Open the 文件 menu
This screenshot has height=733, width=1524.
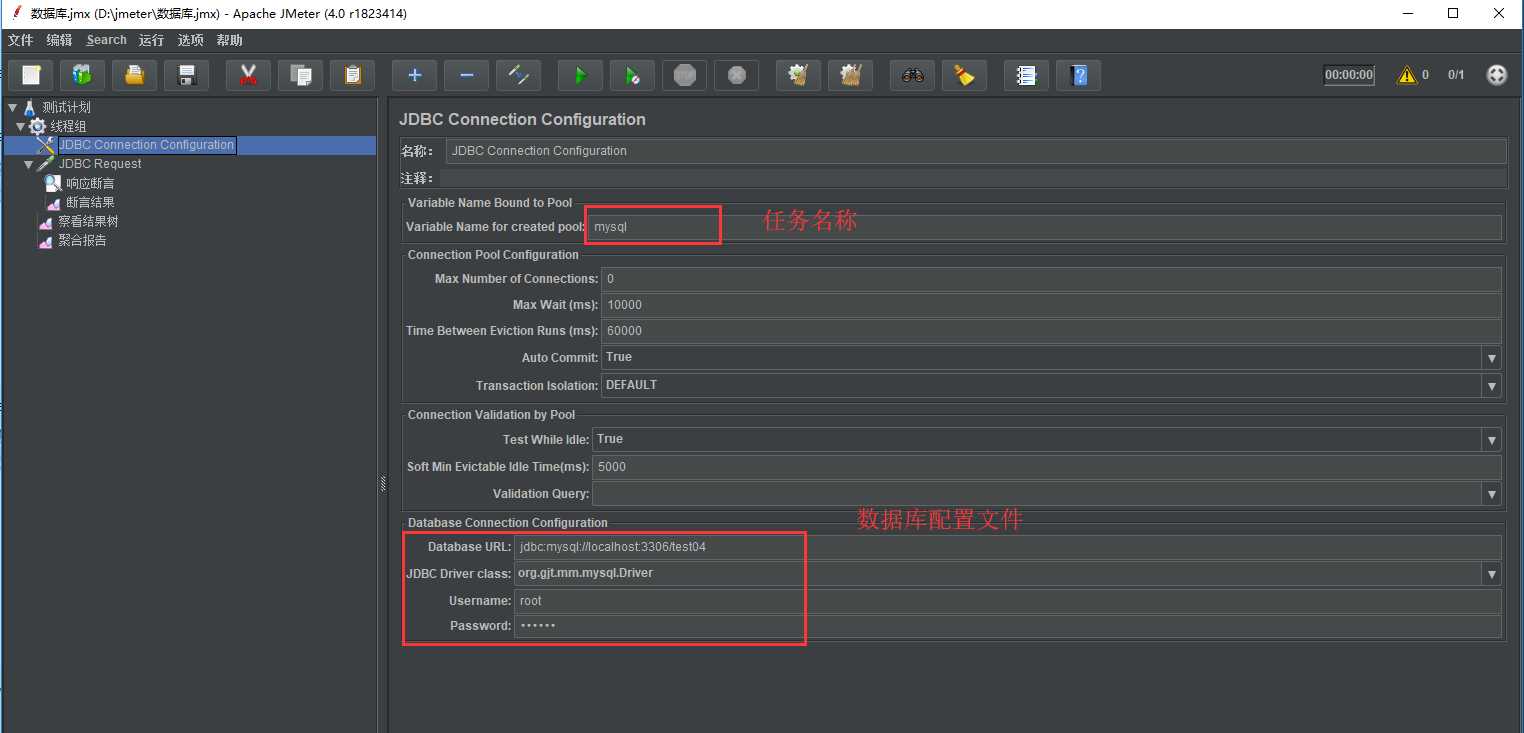point(20,40)
